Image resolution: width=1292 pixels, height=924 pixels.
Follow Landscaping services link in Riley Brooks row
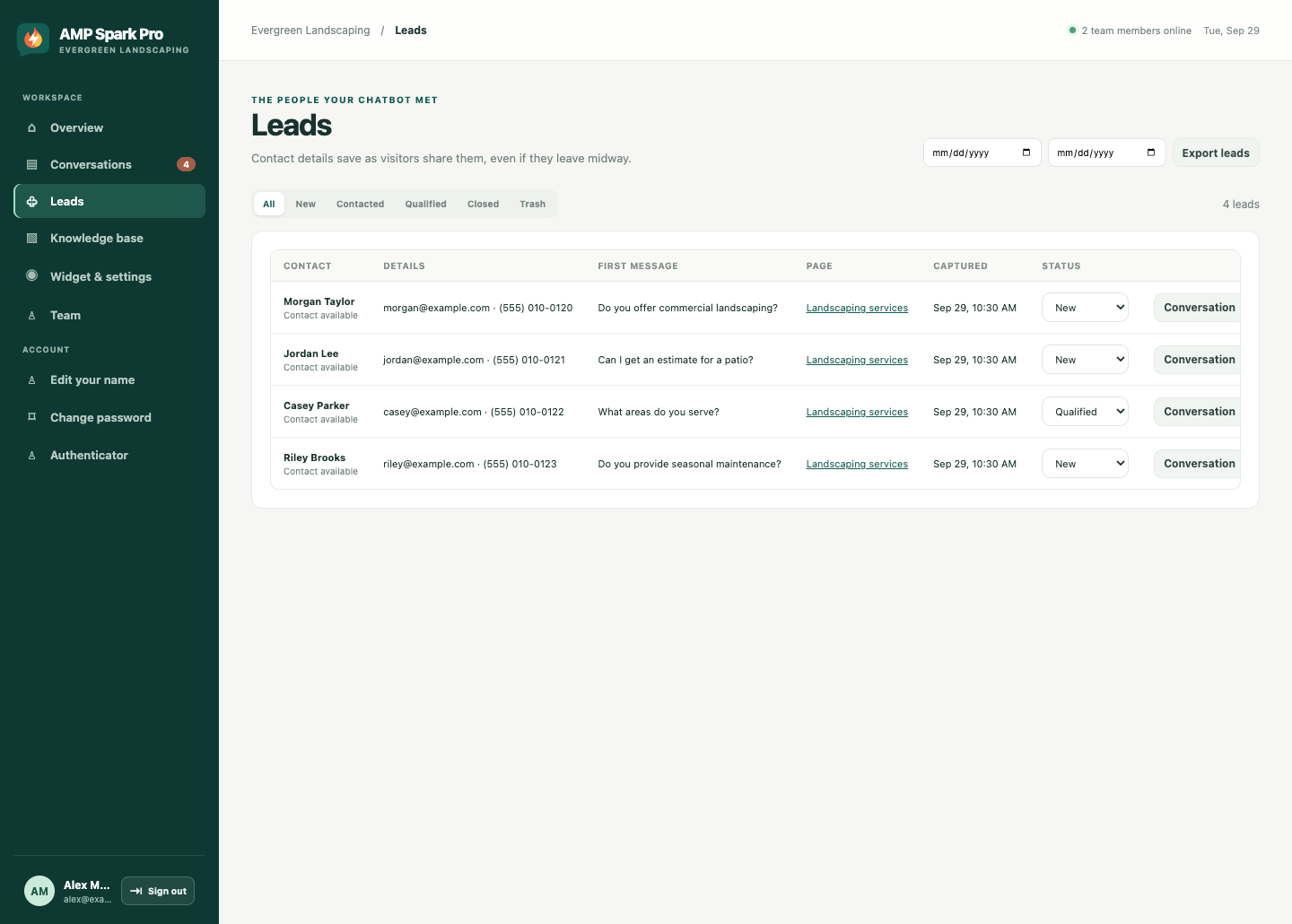tap(857, 464)
